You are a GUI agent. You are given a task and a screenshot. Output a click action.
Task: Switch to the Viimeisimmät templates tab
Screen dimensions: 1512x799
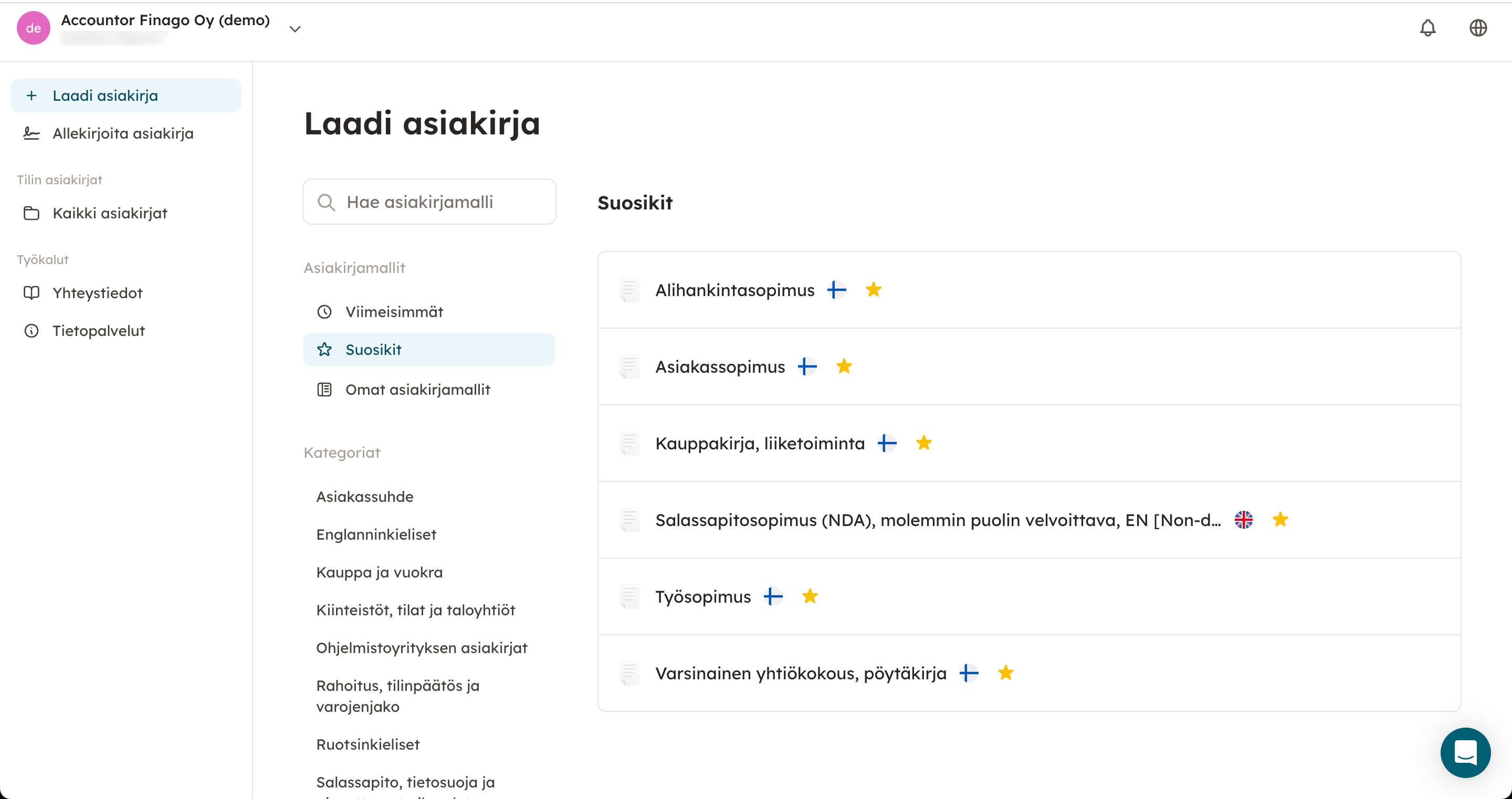[394, 312]
